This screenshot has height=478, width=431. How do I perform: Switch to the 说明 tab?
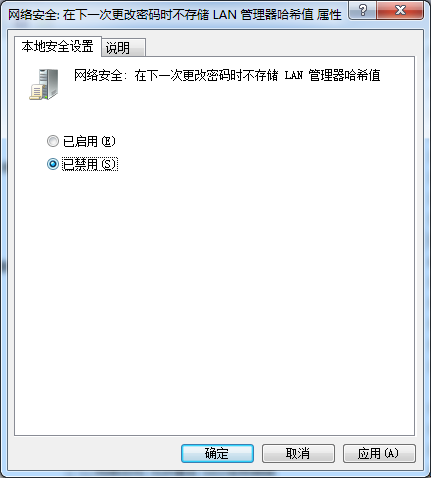[x=123, y=48]
